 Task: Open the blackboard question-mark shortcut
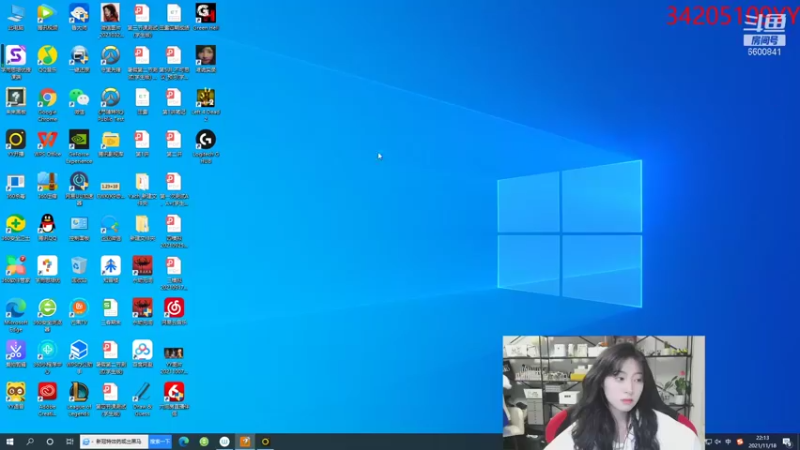click(16, 101)
